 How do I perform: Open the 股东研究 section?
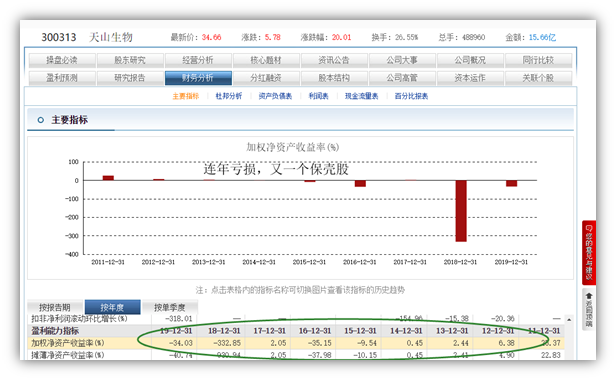(x=130, y=60)
